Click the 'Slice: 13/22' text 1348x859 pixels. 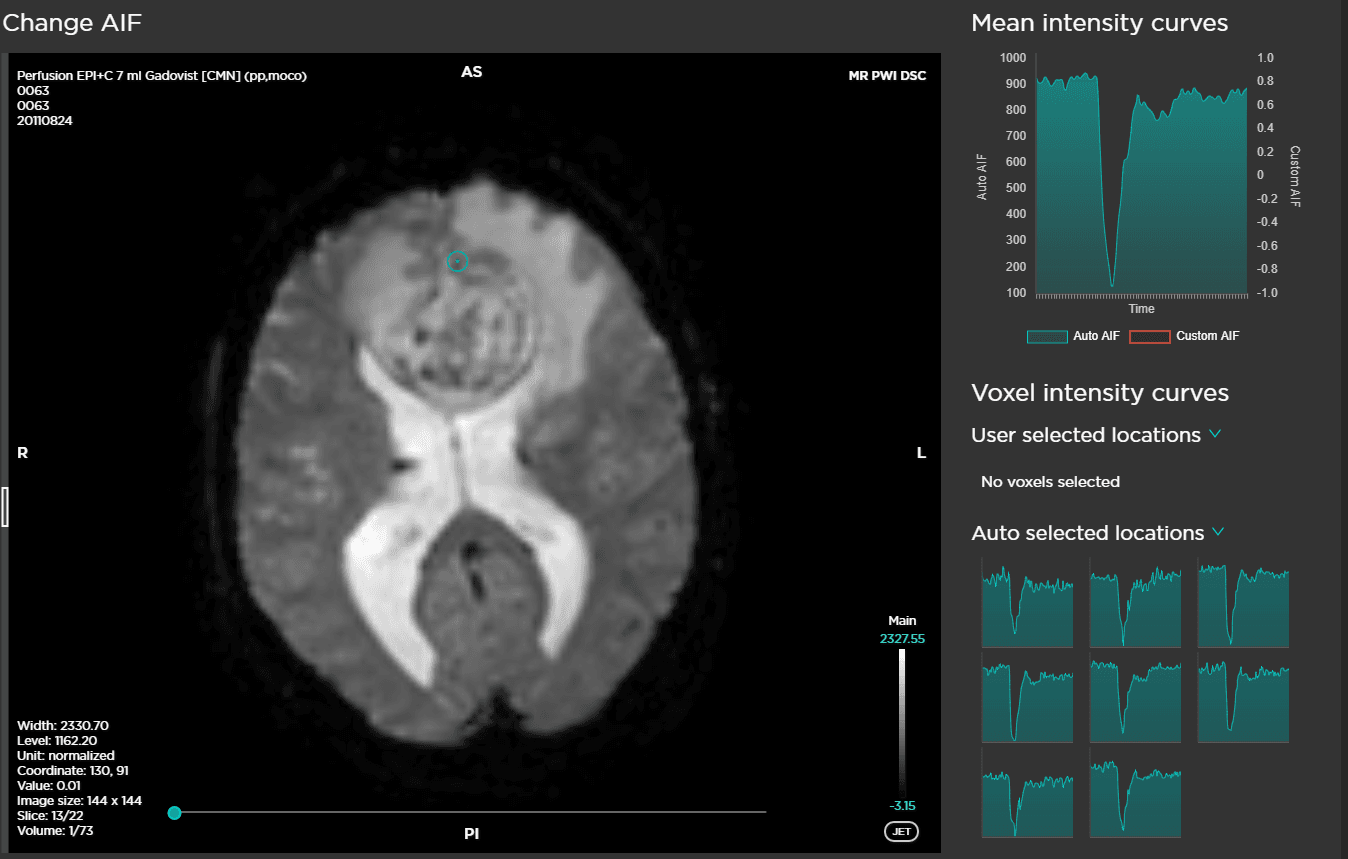coord(50,815)
